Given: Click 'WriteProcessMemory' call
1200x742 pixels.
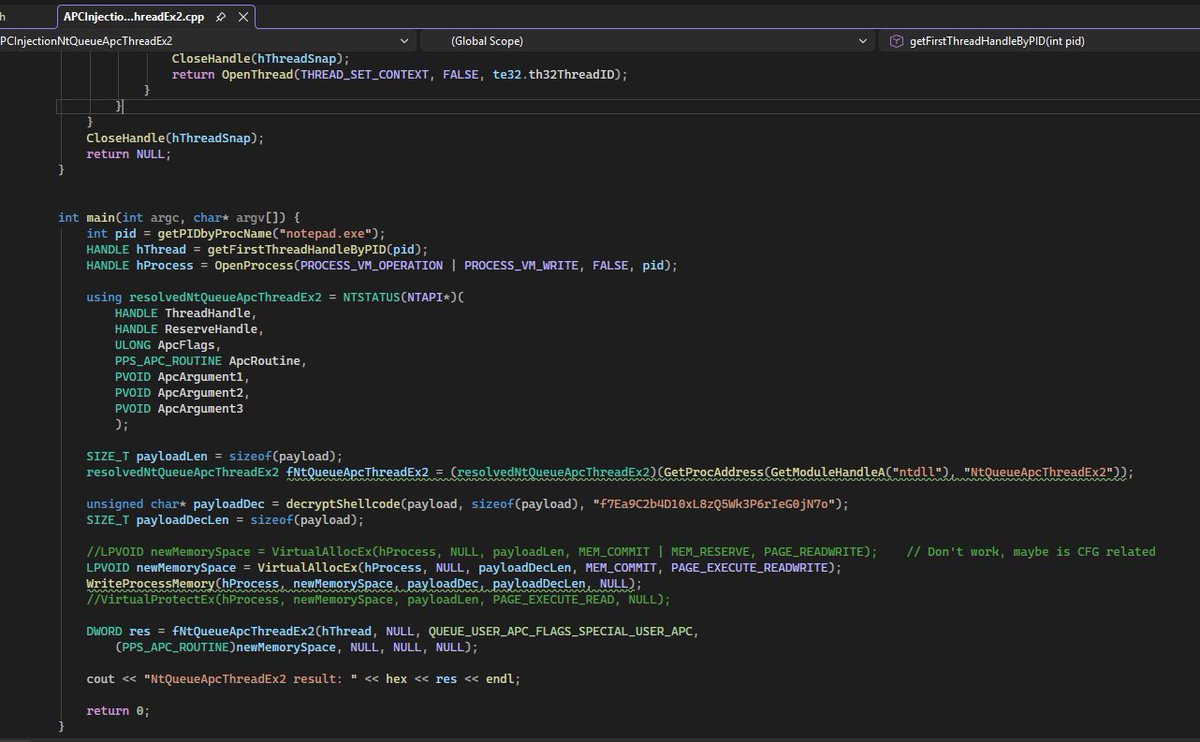Looking at the screenshot, I should 151,584.
